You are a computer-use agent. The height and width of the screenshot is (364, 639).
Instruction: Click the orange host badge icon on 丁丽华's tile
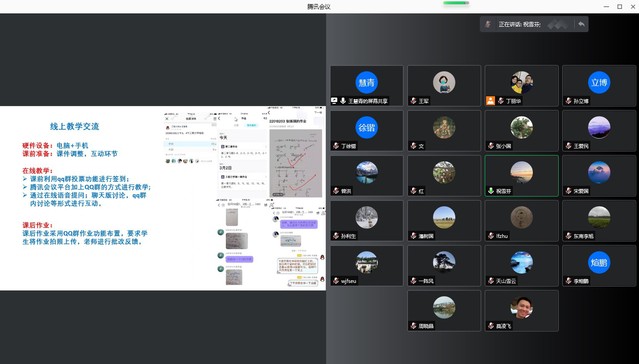[x=490, y=101]
